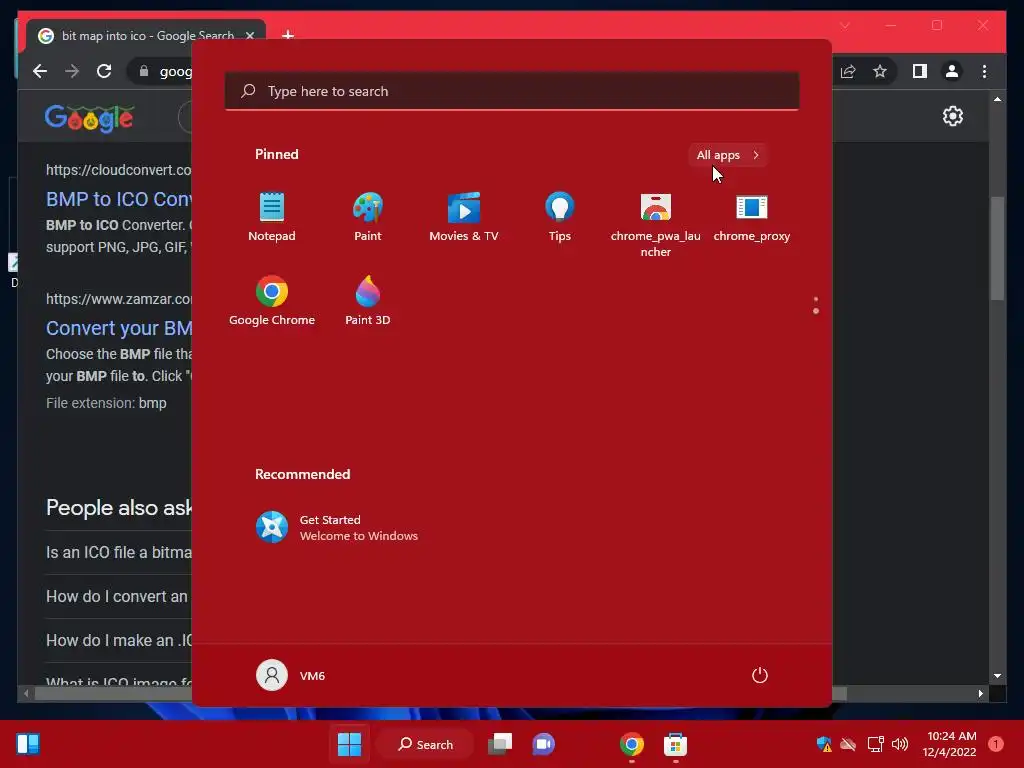The height and width of the screenshot is (768, 1024).
Task: Close the bit map into ico tab
Action: click(x=250, y=35)
